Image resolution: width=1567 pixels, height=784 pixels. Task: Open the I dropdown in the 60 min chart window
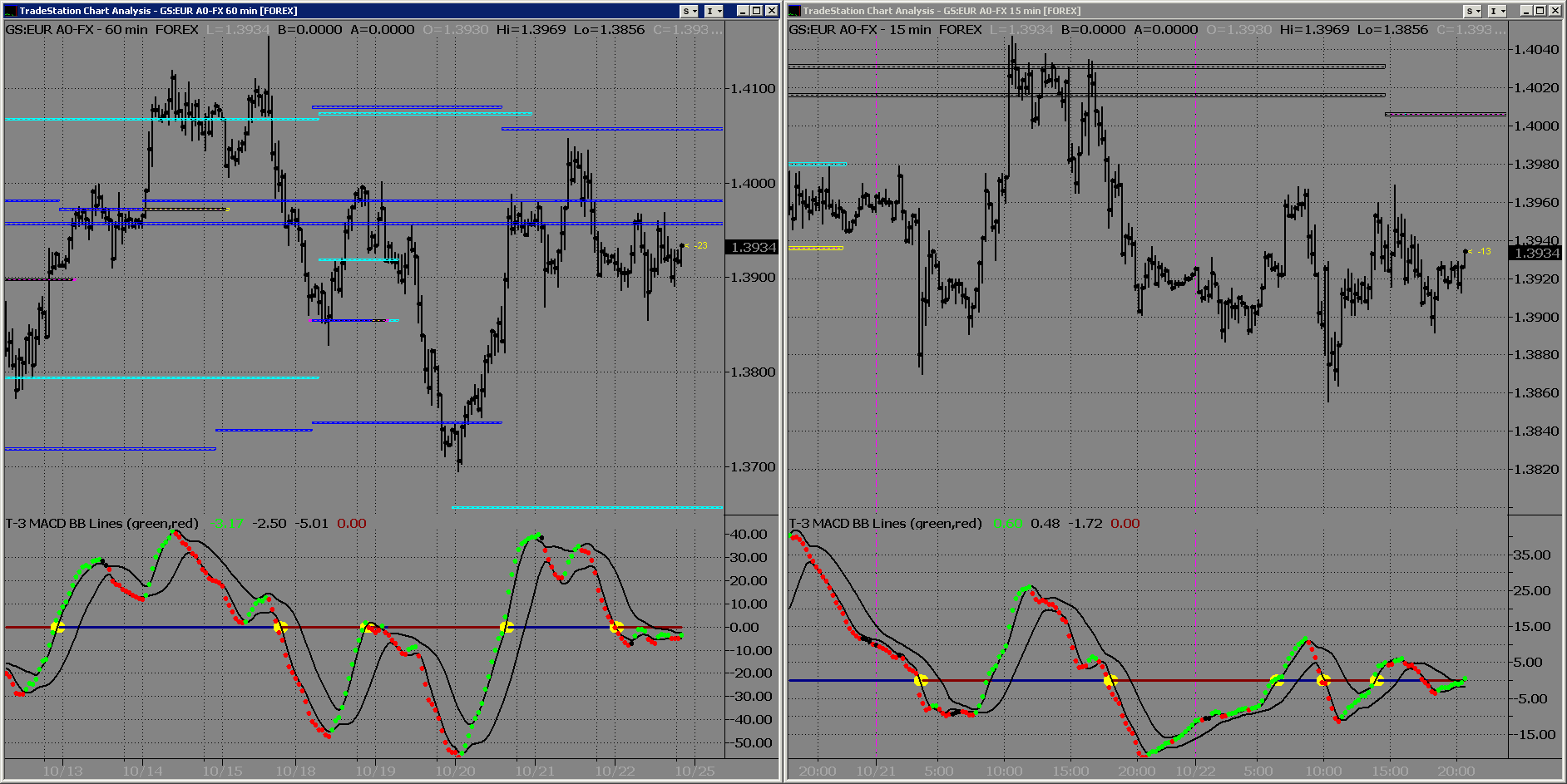[x=714, y=11]
